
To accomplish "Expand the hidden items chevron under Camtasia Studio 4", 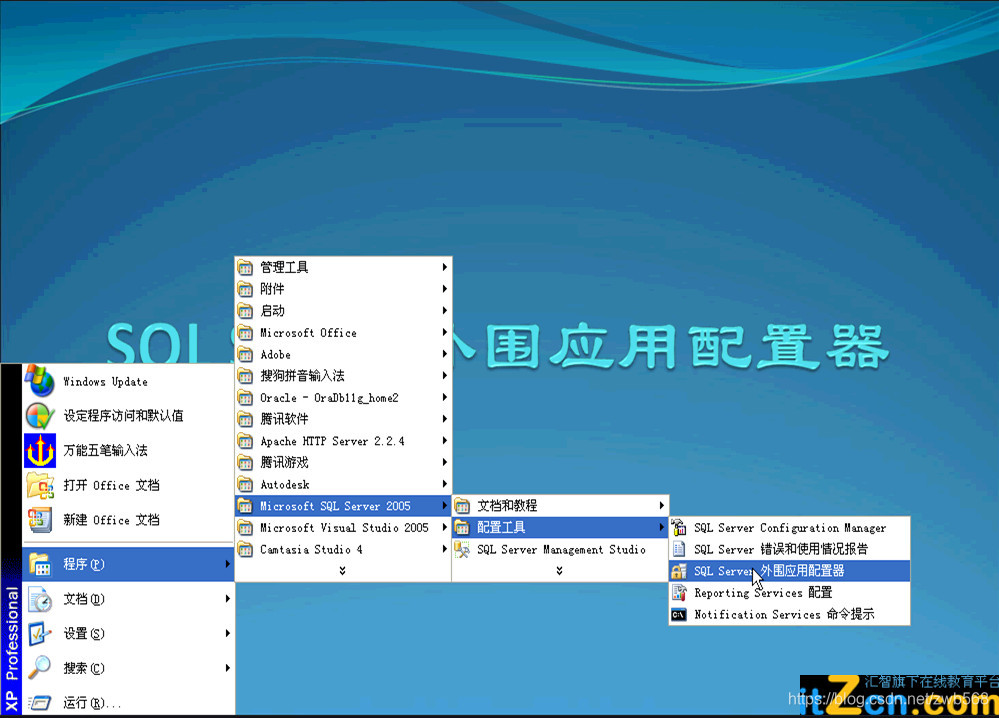I will point(343,570).
